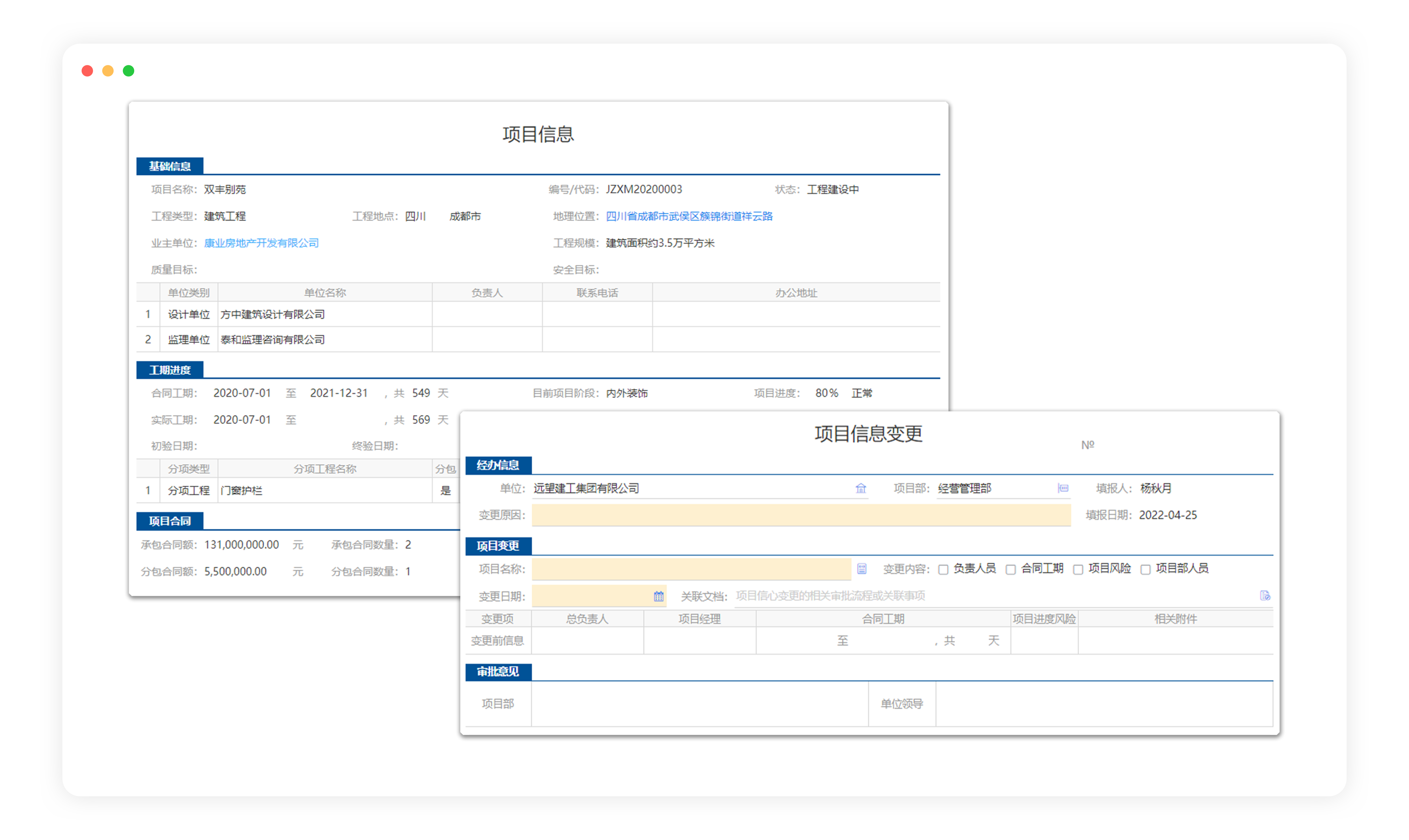Click the 办公地址 column header
The height and width of the screenshot is (840, 1409).
796,293
